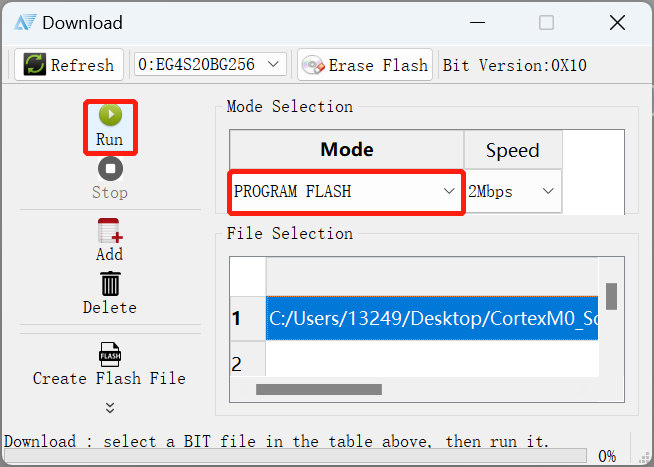Click the Download app logo in title bar
This screenshot has height=467, width=654.
coord(25,23)
